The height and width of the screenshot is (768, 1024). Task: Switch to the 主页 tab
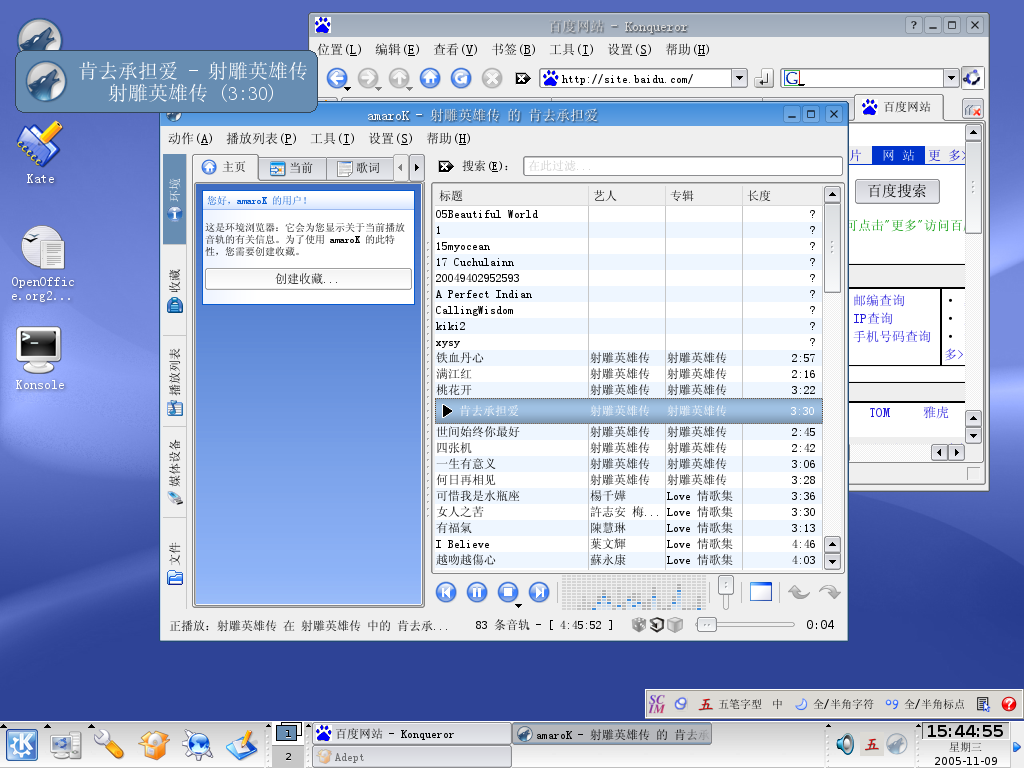click(x=225, y=167)
